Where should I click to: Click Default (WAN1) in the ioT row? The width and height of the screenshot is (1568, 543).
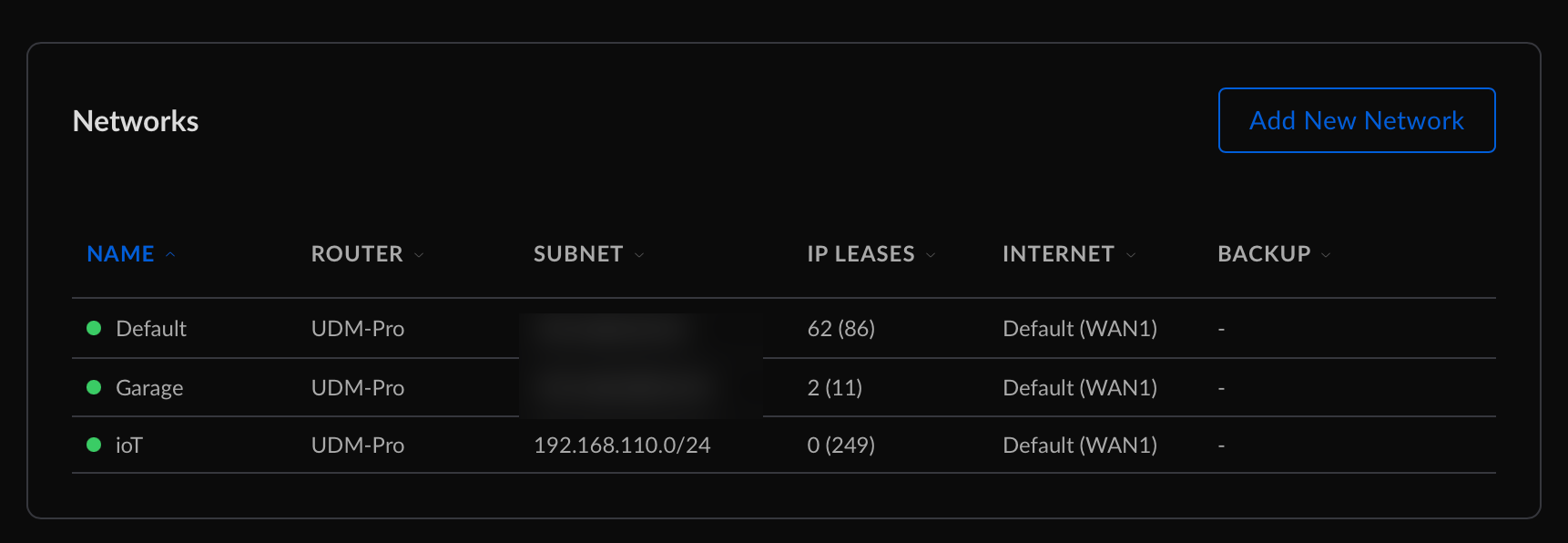(x=1080, y=445)
